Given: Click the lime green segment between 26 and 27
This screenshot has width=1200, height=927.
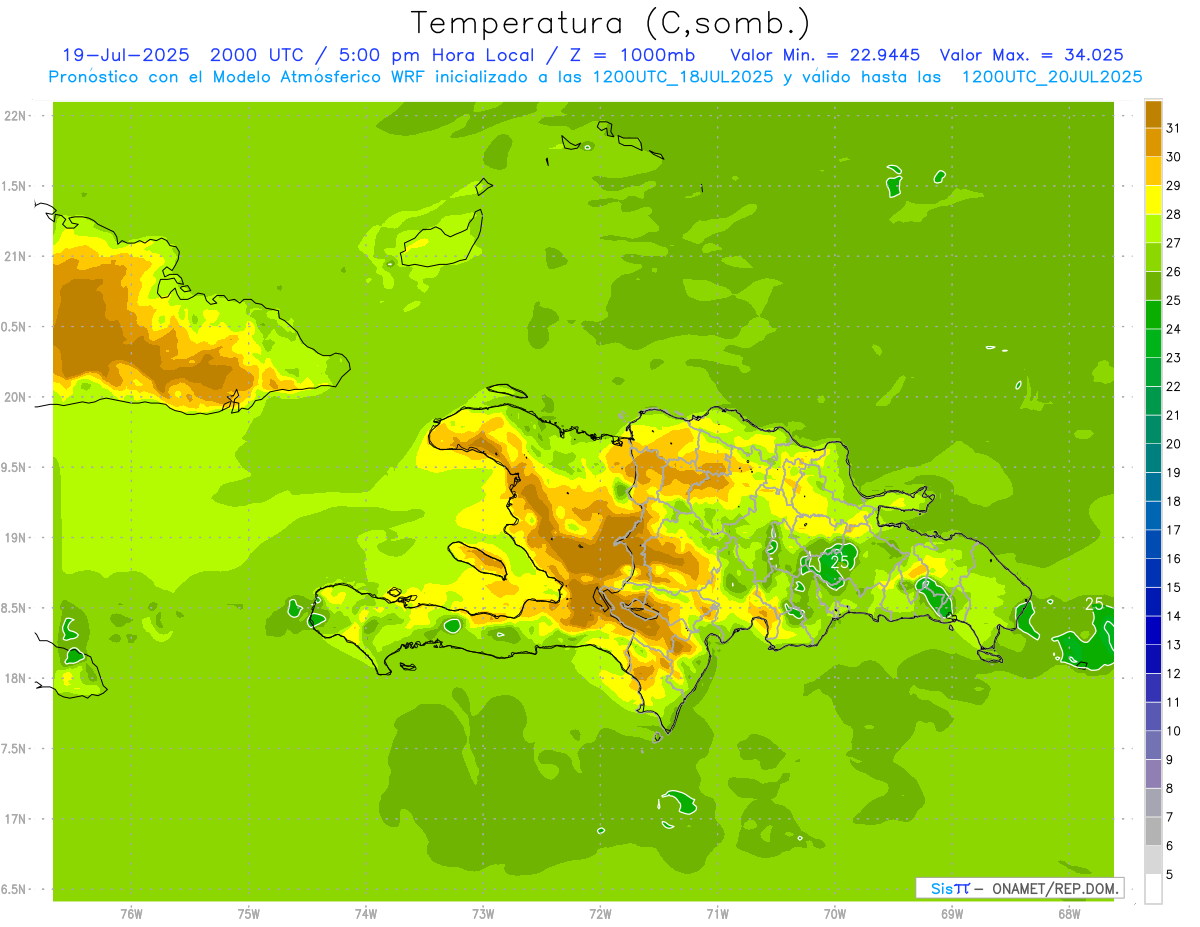Looking at the screenshot, I should [1153, 257].
